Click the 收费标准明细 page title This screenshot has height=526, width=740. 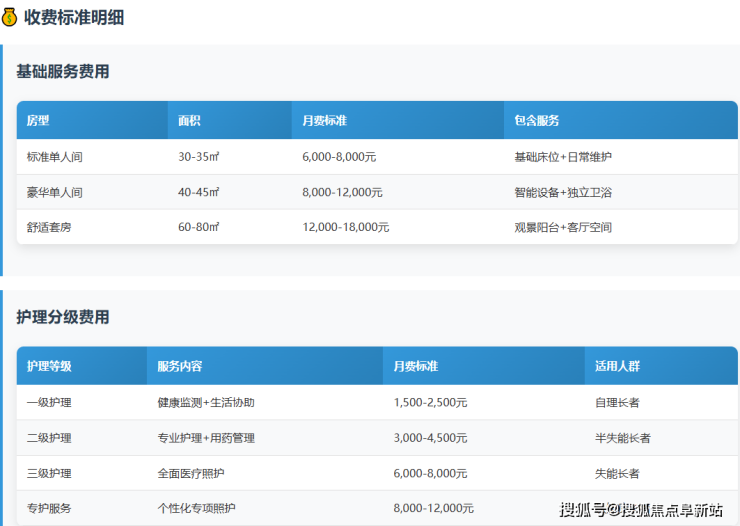[x=74, y=17]
